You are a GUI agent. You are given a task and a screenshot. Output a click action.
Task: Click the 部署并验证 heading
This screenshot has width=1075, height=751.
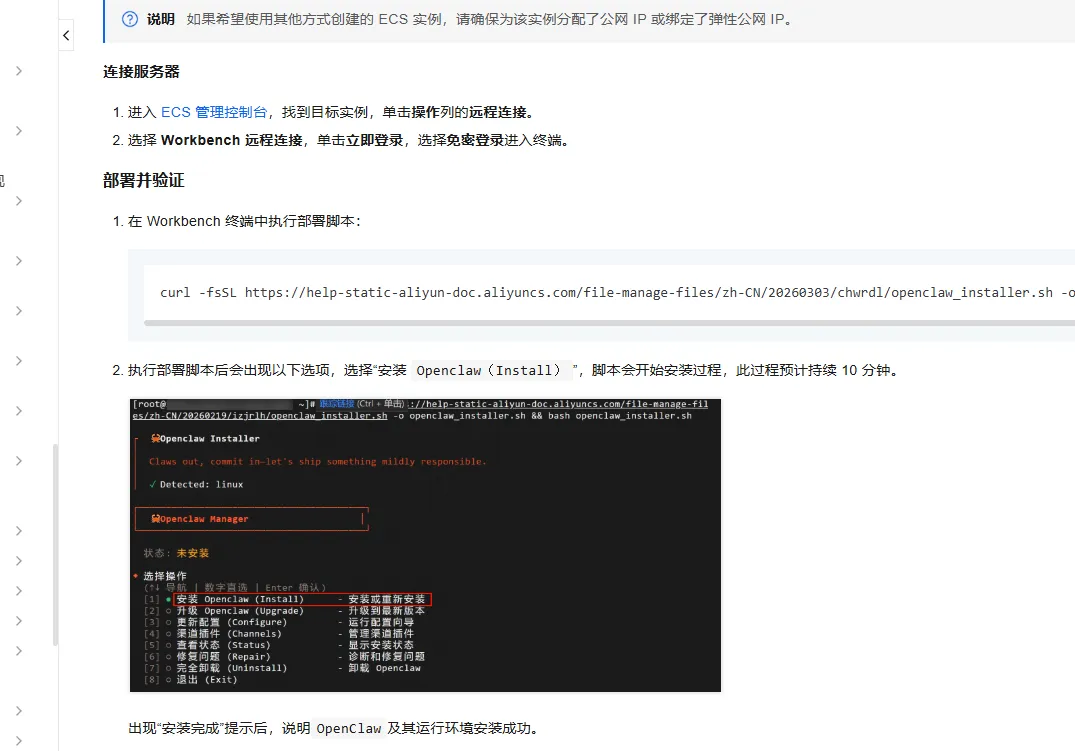pyautogui.click(x=144, y=180)
